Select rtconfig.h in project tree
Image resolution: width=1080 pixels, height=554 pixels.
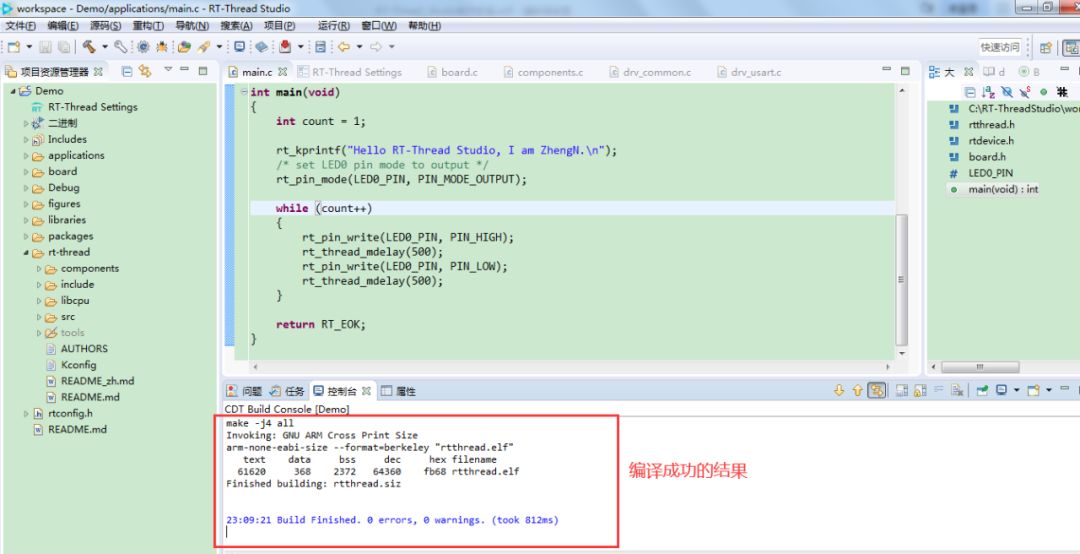(x=63, y=413)
